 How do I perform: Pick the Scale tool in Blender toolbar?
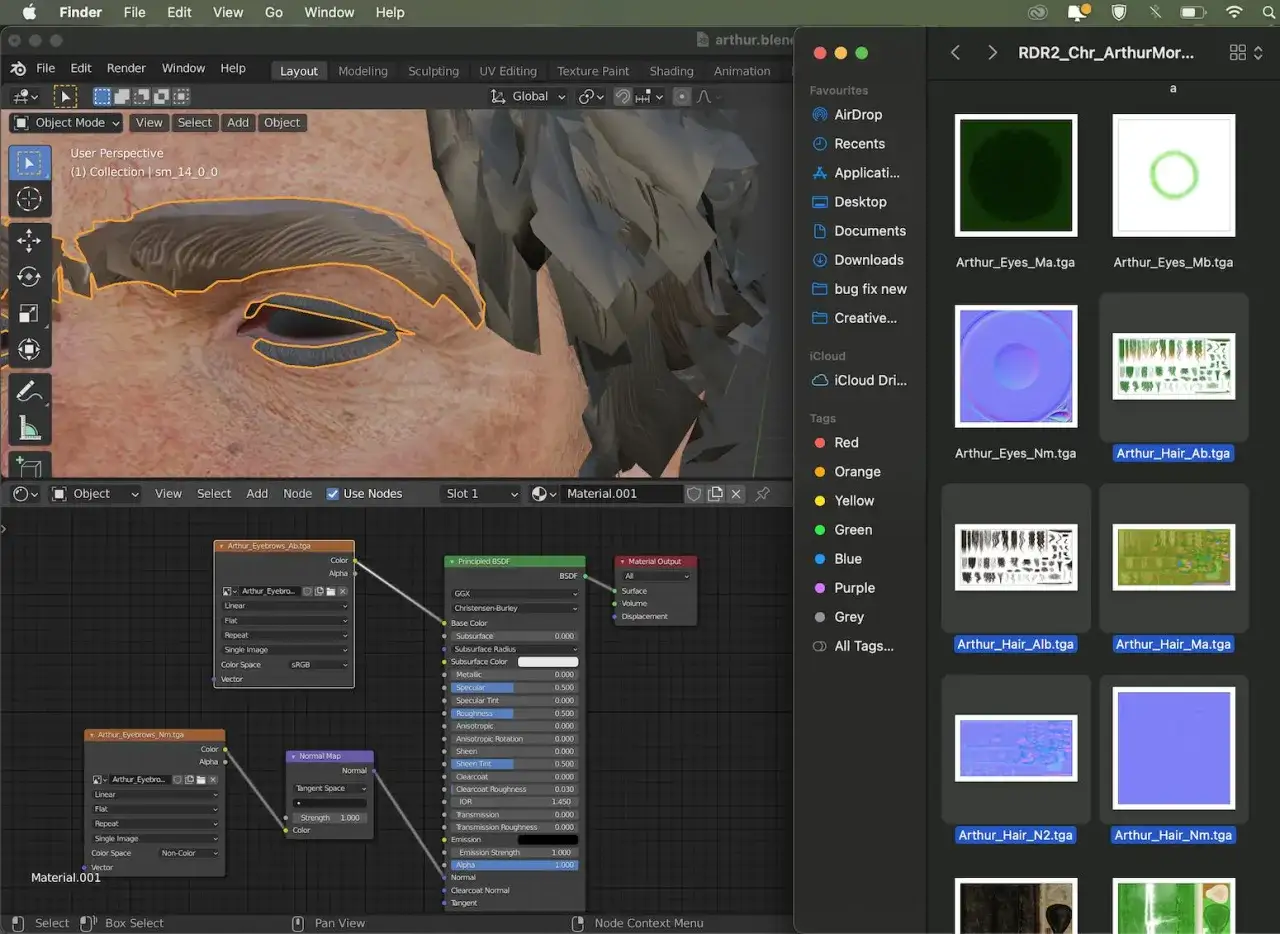[x=29, y=313]
